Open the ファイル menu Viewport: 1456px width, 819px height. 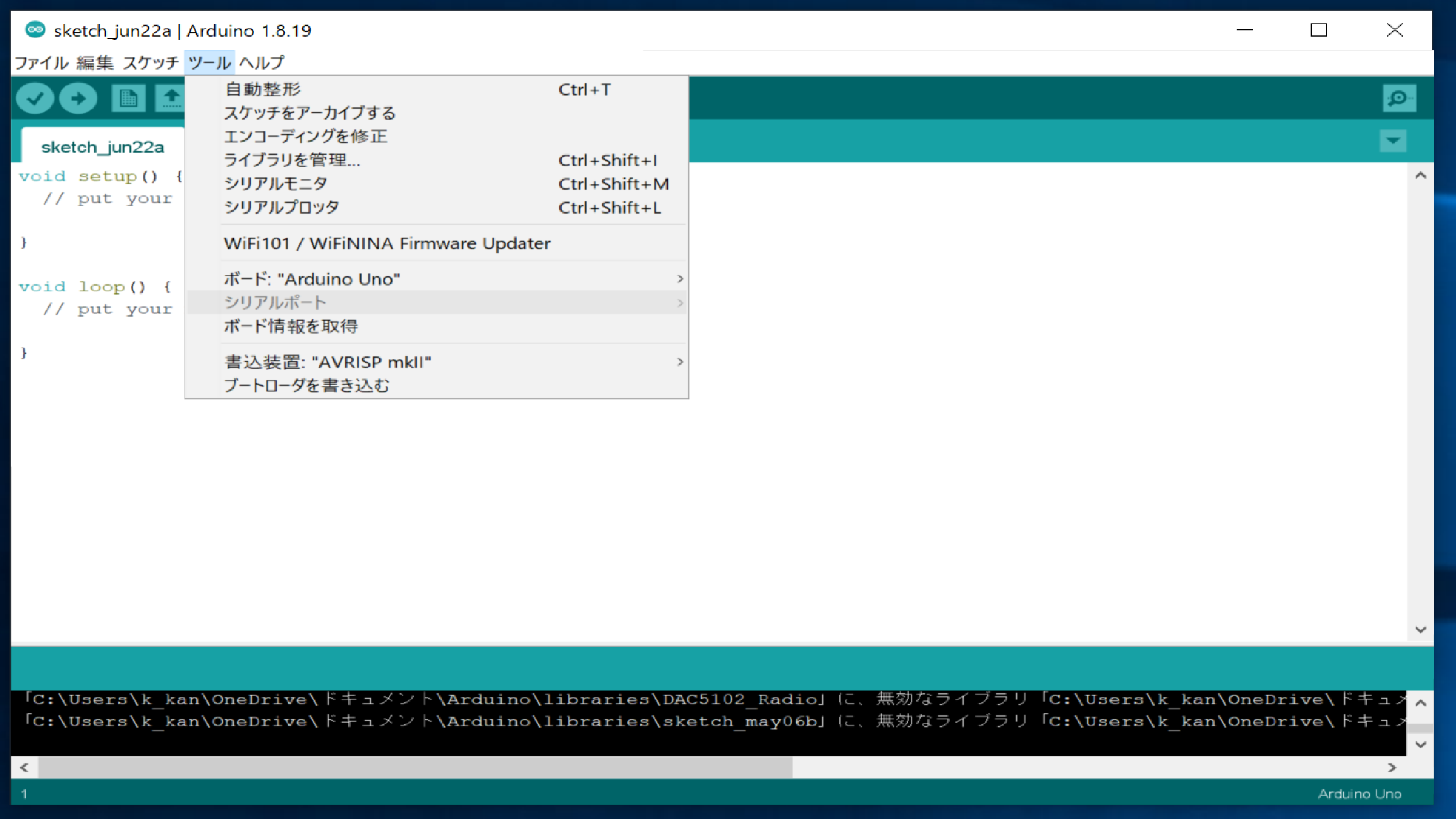[x=42, y=63]
